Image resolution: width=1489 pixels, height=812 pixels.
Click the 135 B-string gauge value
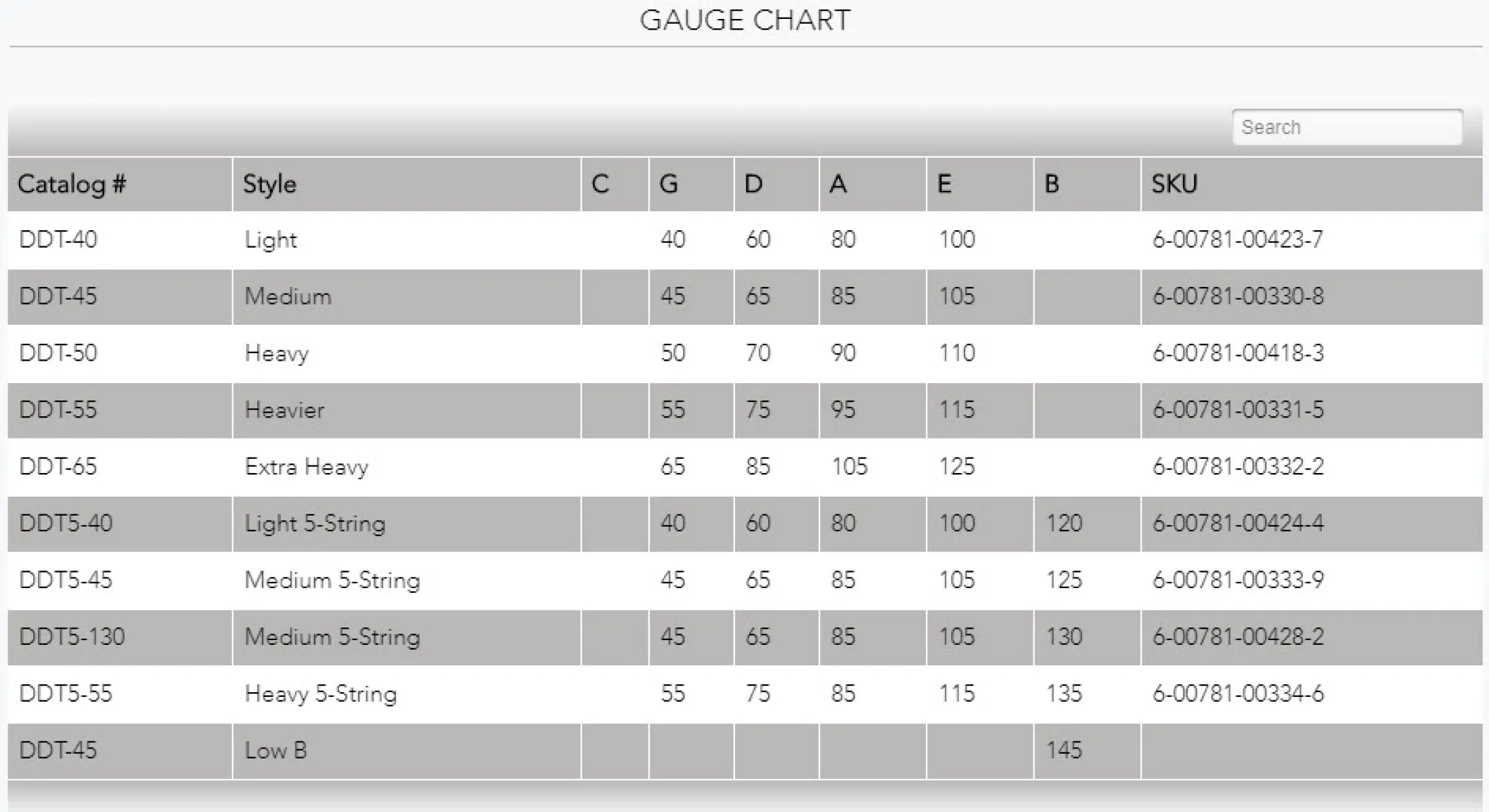pos(1064,694)
